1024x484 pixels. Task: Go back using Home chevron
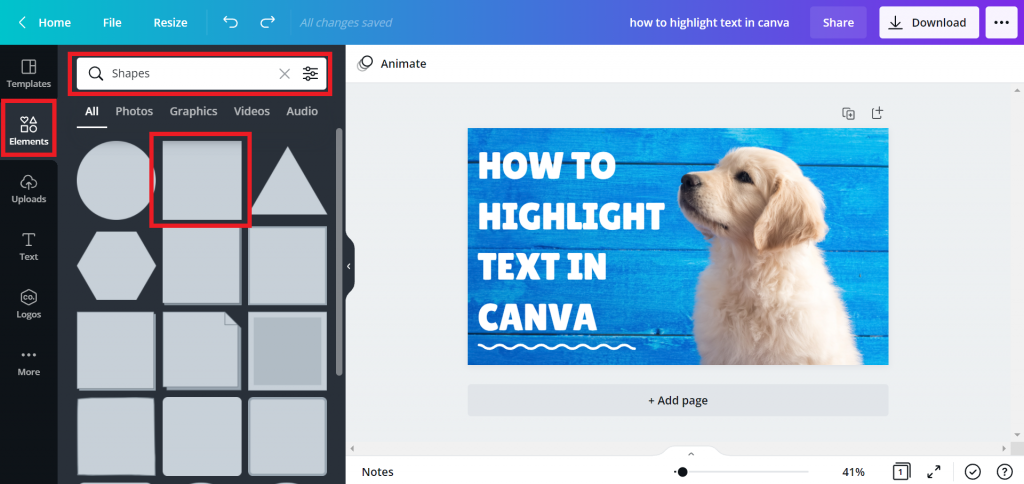(22, 22)
